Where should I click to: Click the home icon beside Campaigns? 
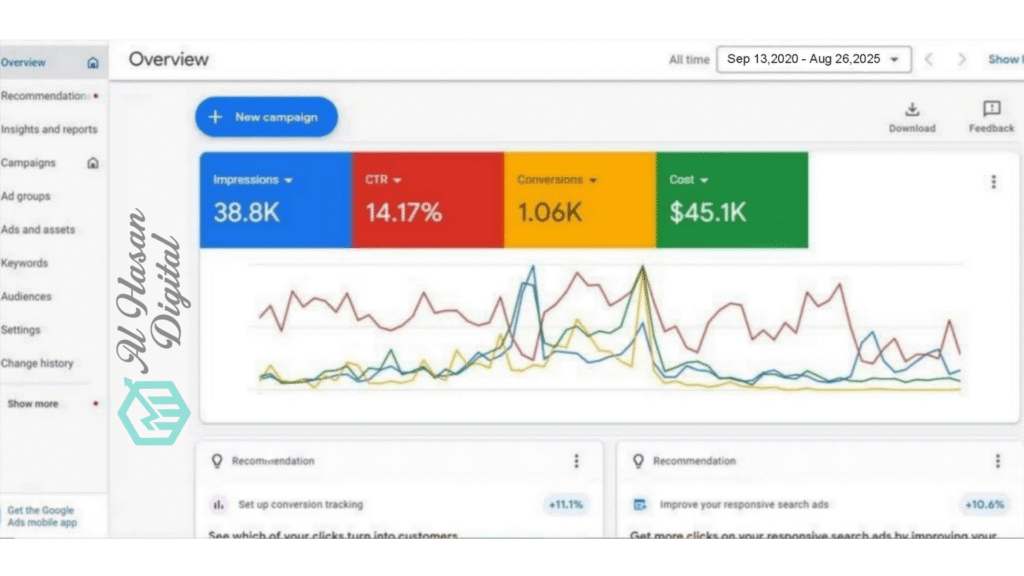coord(93,163)
